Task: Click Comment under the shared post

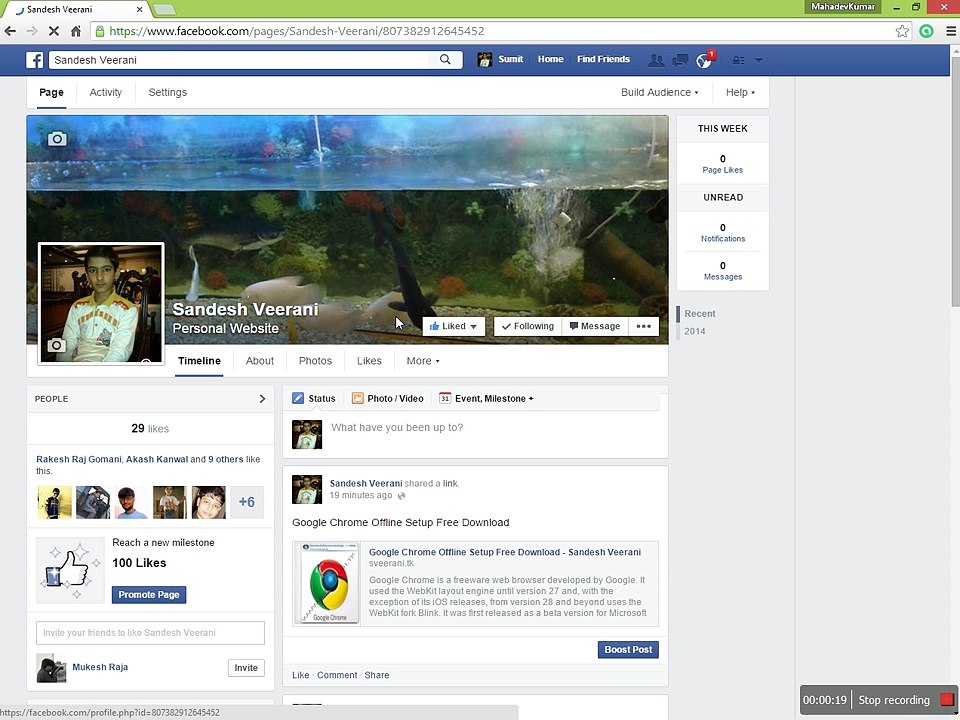Action: pyautogui.click(x=337, y=675)
